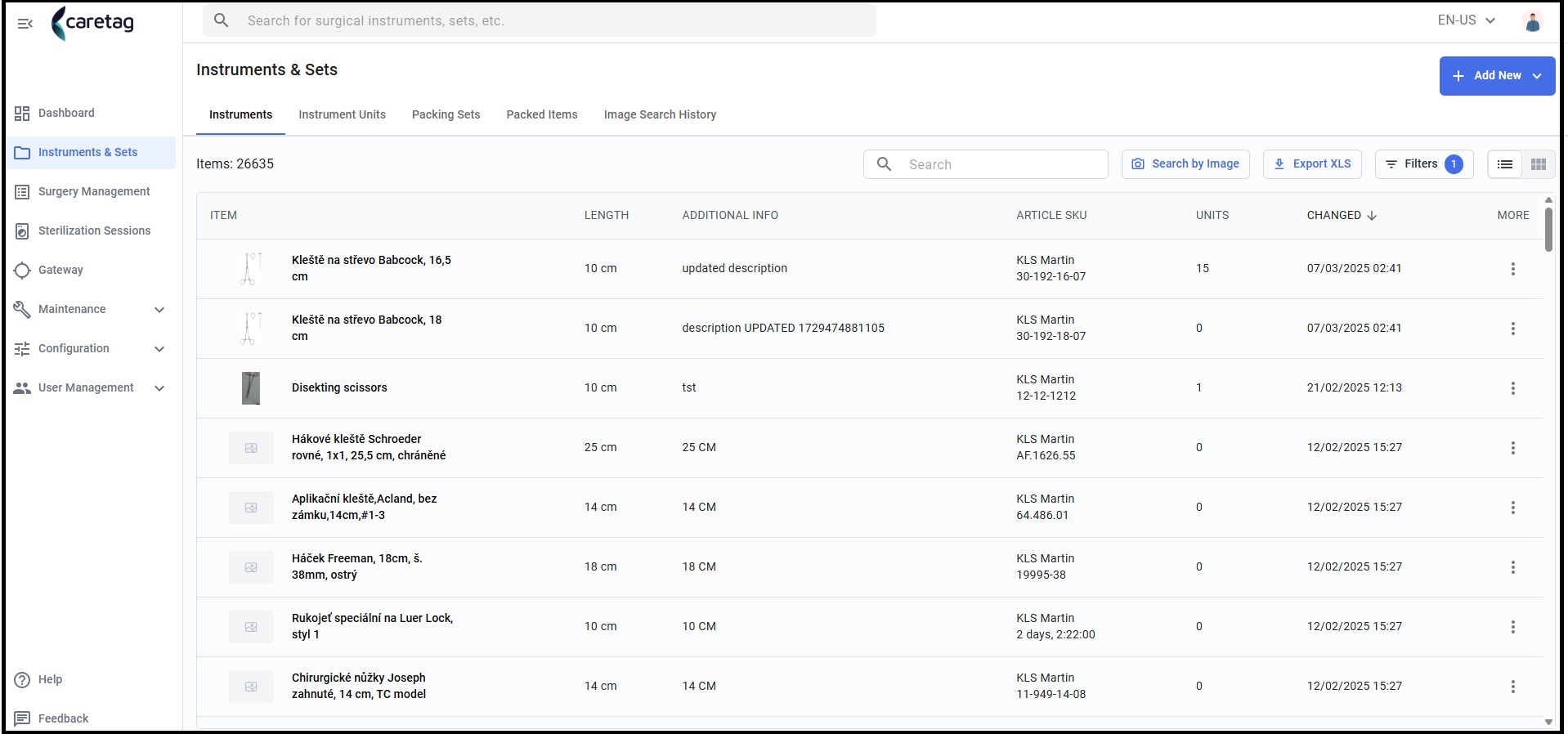Click the Search by Image button

tap(1185, 164)
